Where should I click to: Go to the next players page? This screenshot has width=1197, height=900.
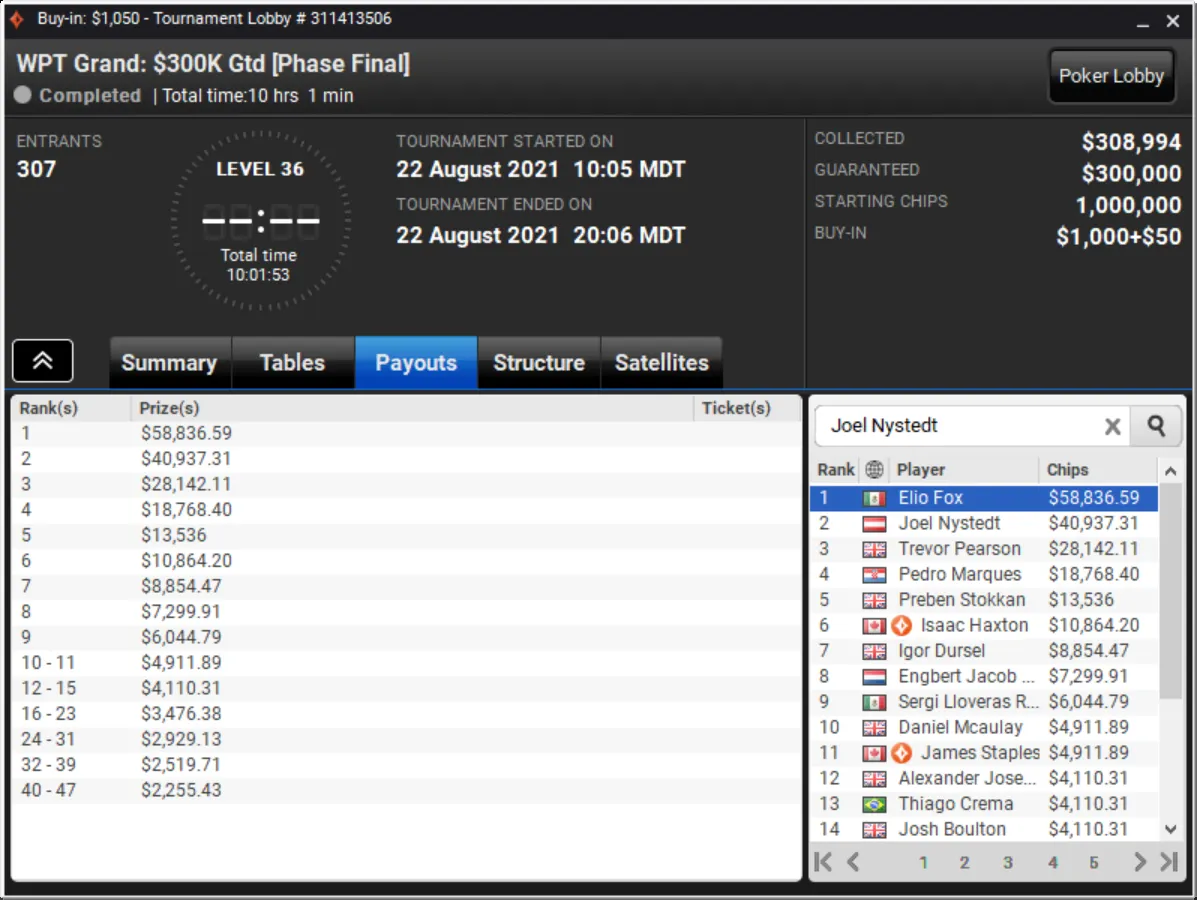coord(1140,862)
